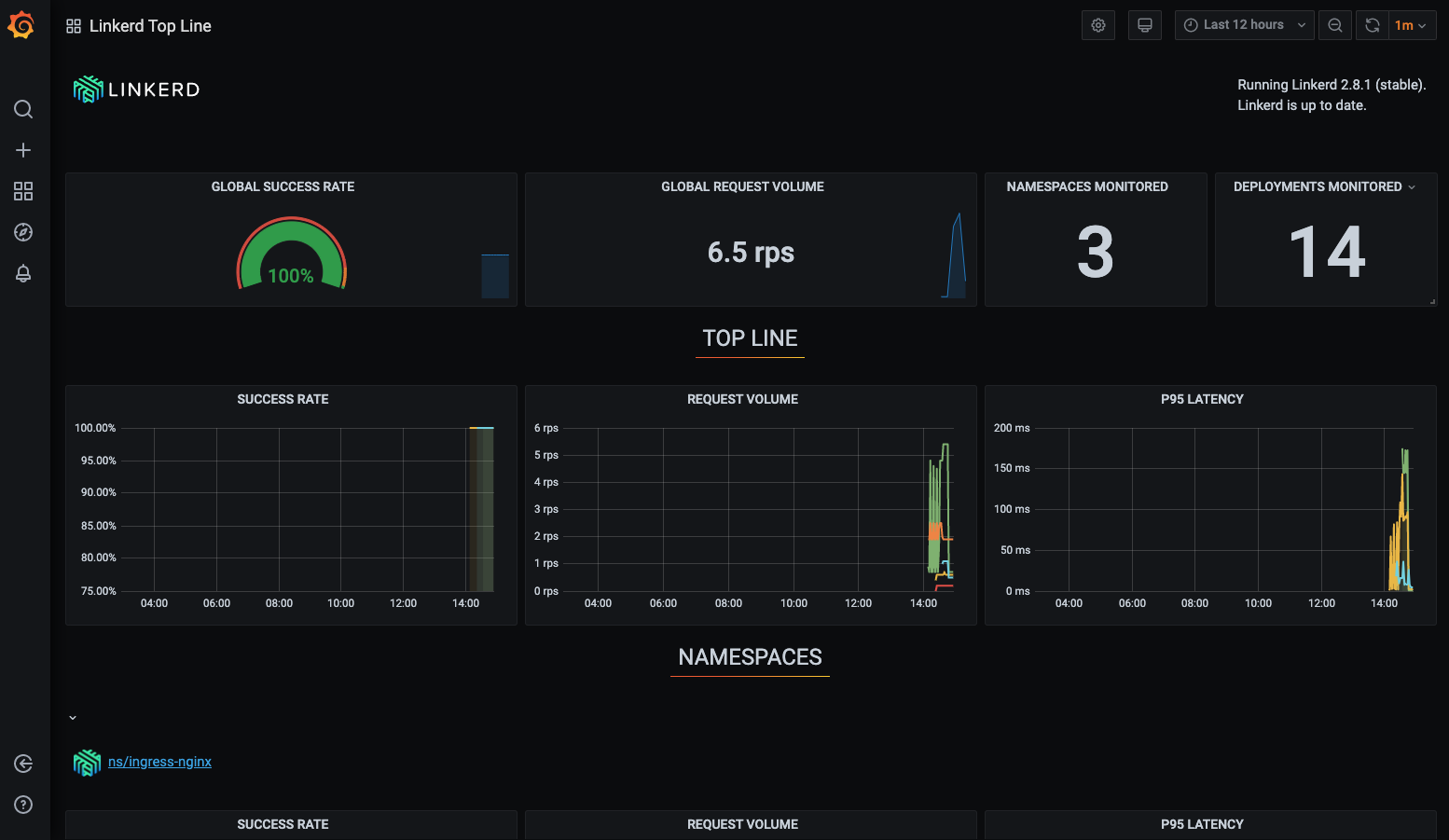
Task: Click the Linkerd Top Line dashboard title
Action: click(x=150, y=26)
